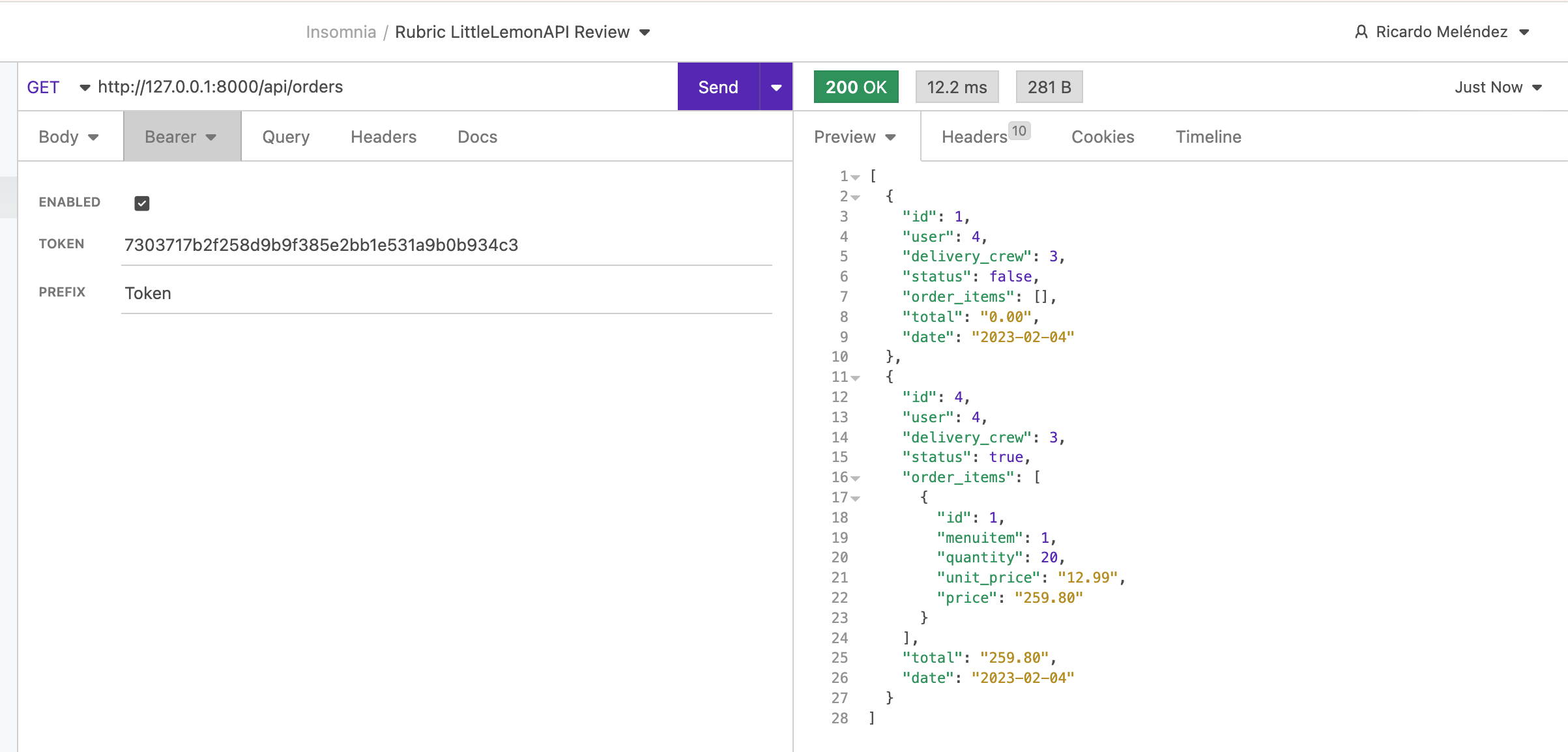Click the Send request button
This screenshot has height=752, width=1568.
(x=718, y=87)
